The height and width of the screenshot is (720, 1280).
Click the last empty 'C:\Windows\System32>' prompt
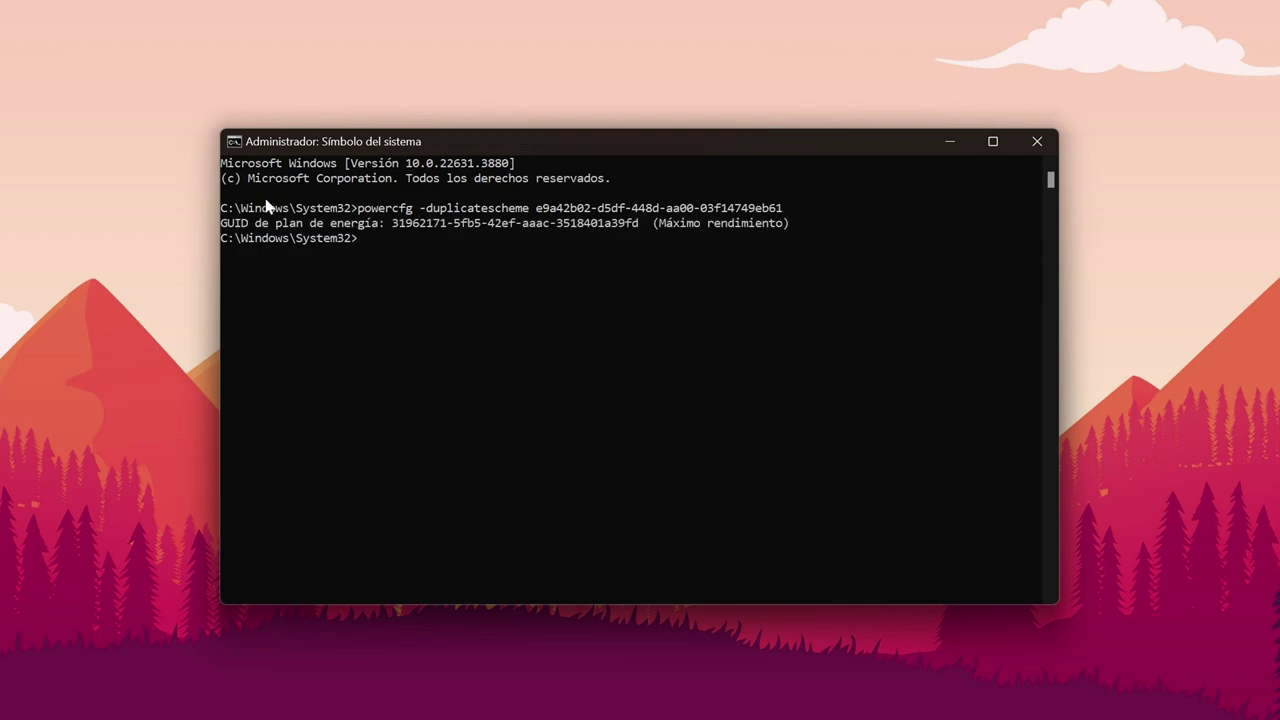coord(289,238)
